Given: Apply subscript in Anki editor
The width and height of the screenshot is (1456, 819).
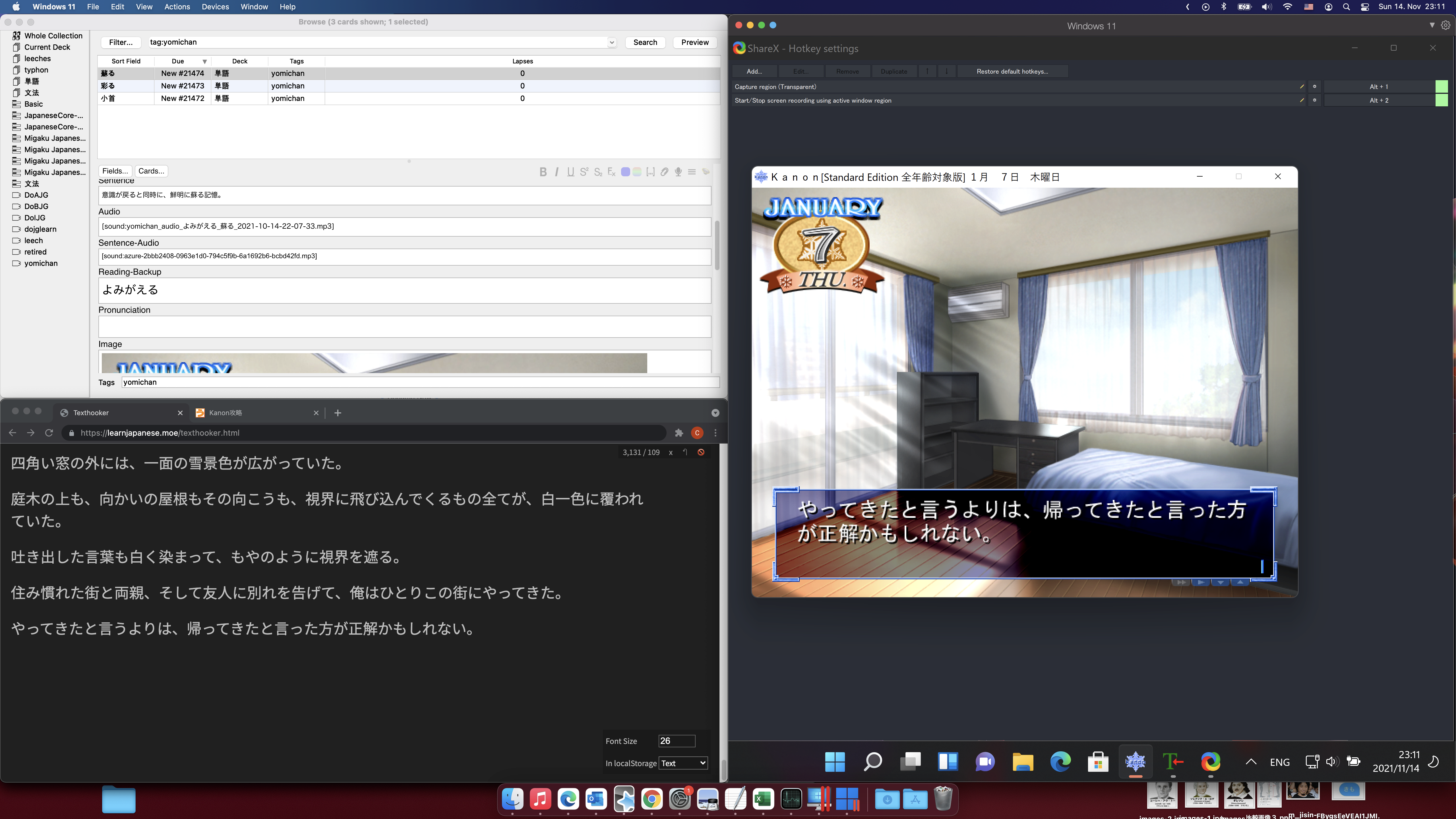Looking at the screenshot, I should tap(597, 172).
